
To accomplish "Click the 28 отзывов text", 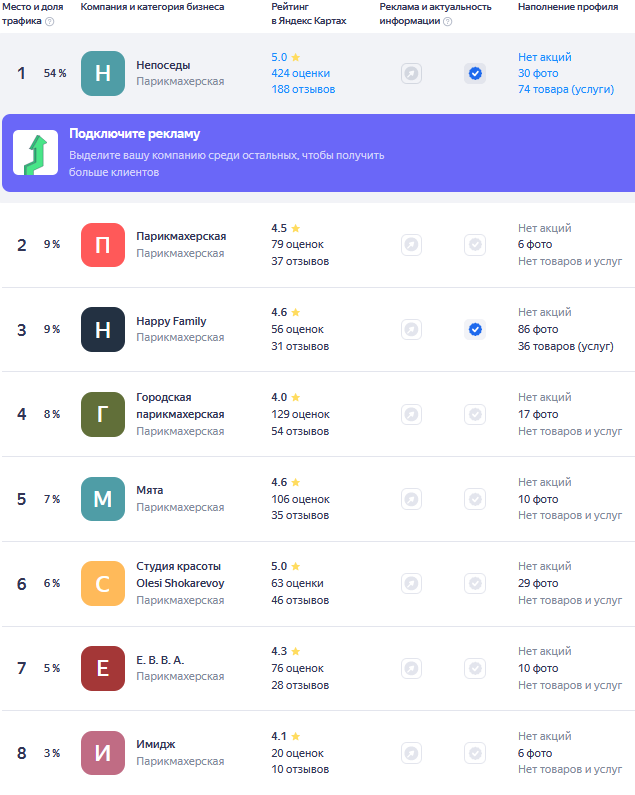I will coord(300,685).
